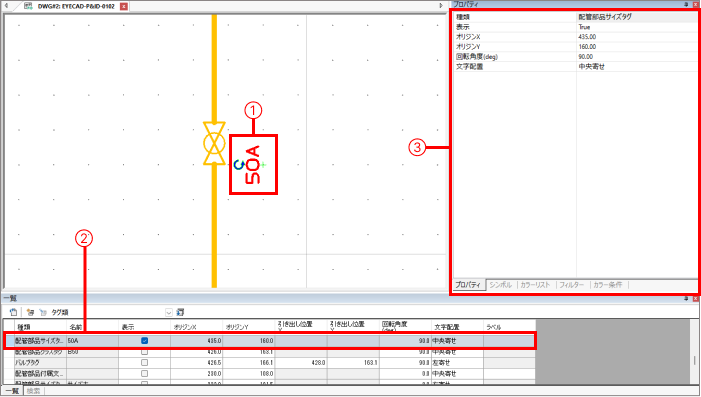Switch to the シンボル tab
This screenshot has height=397, width=701.
pyautogui.click(x=501, y=285)
